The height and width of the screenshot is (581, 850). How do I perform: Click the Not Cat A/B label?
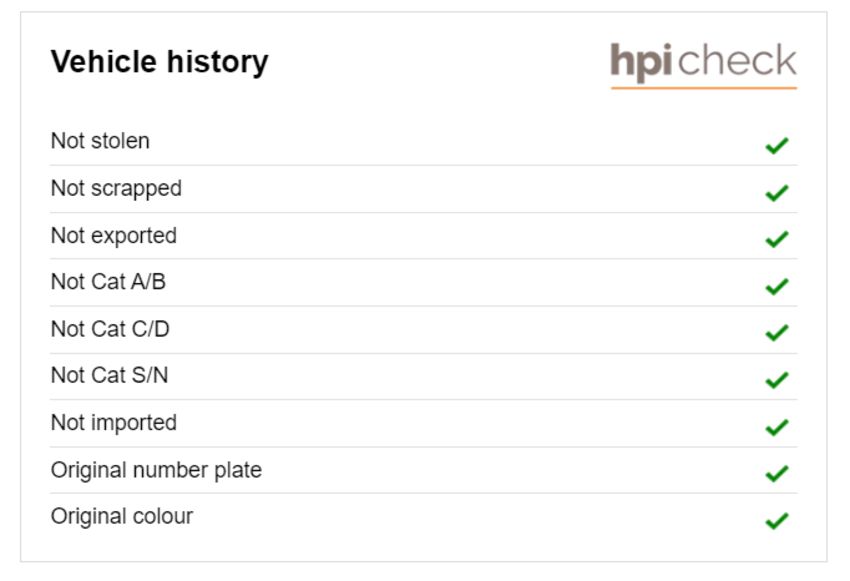(x=108, y=282)
